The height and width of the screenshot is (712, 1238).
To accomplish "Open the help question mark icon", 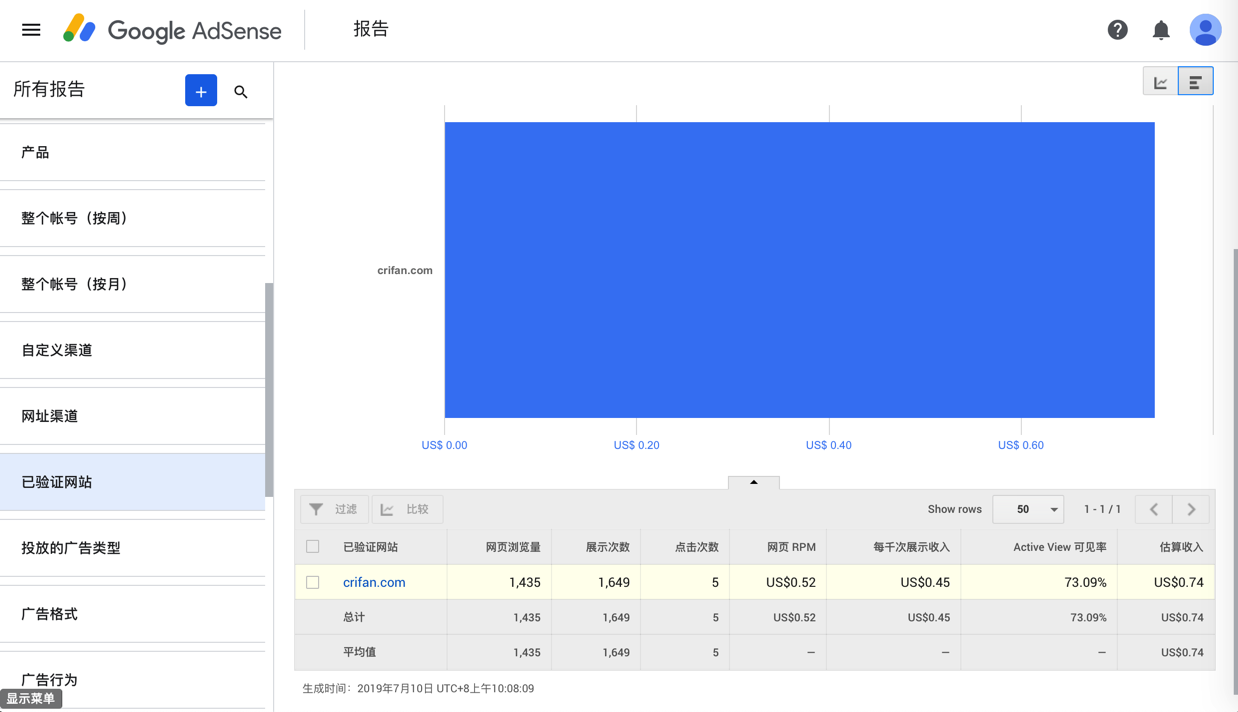I will tap(1118, 30).
